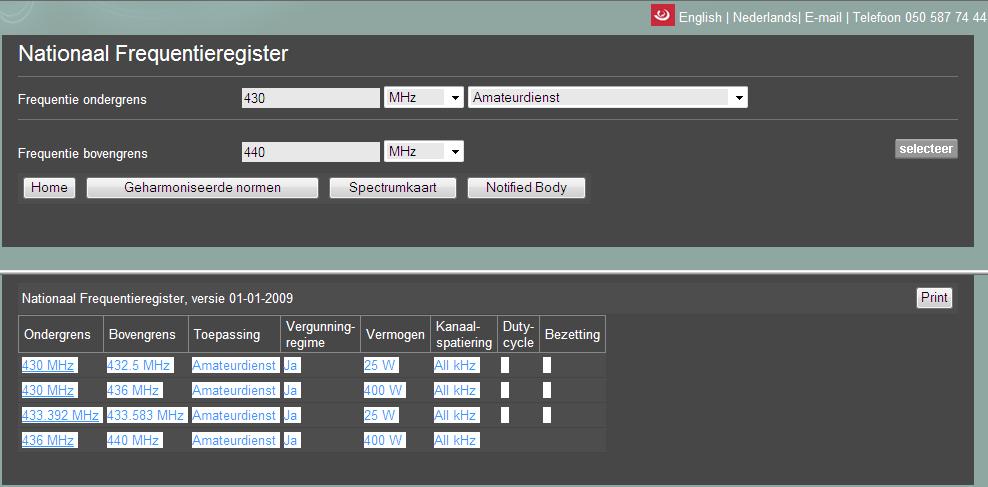The width and height of the screenshot is (988, 487).
Task: Expand the Amateurdienst service dropdown
Action: 607,98
